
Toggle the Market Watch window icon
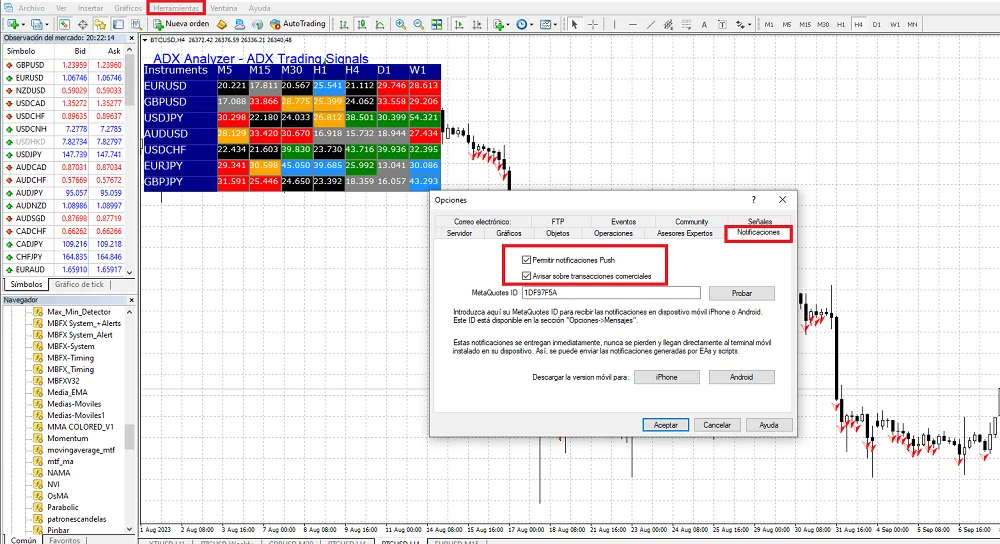[x=64, y=24]
